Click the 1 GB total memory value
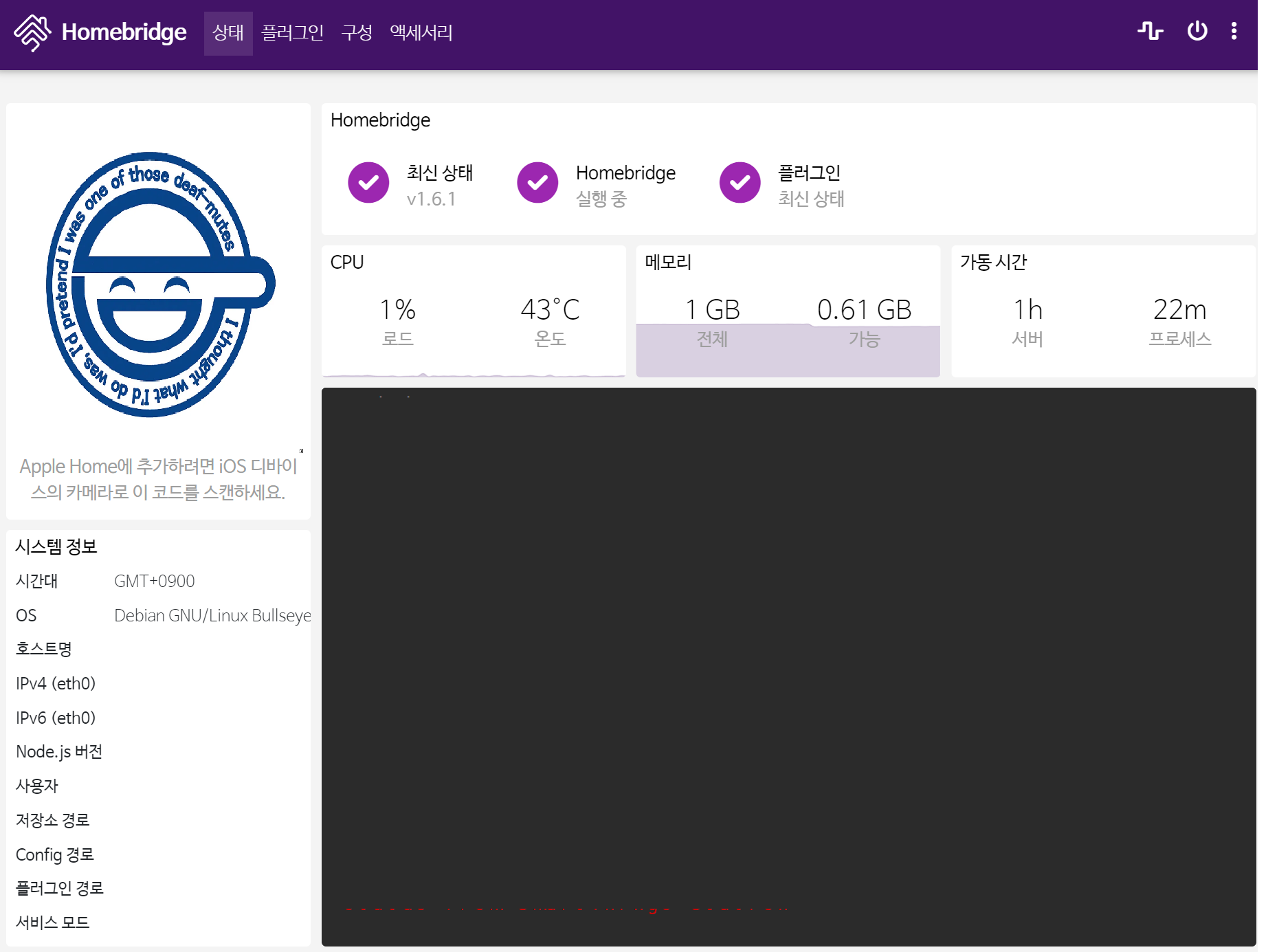The image size is (1266, 952). 712,310
